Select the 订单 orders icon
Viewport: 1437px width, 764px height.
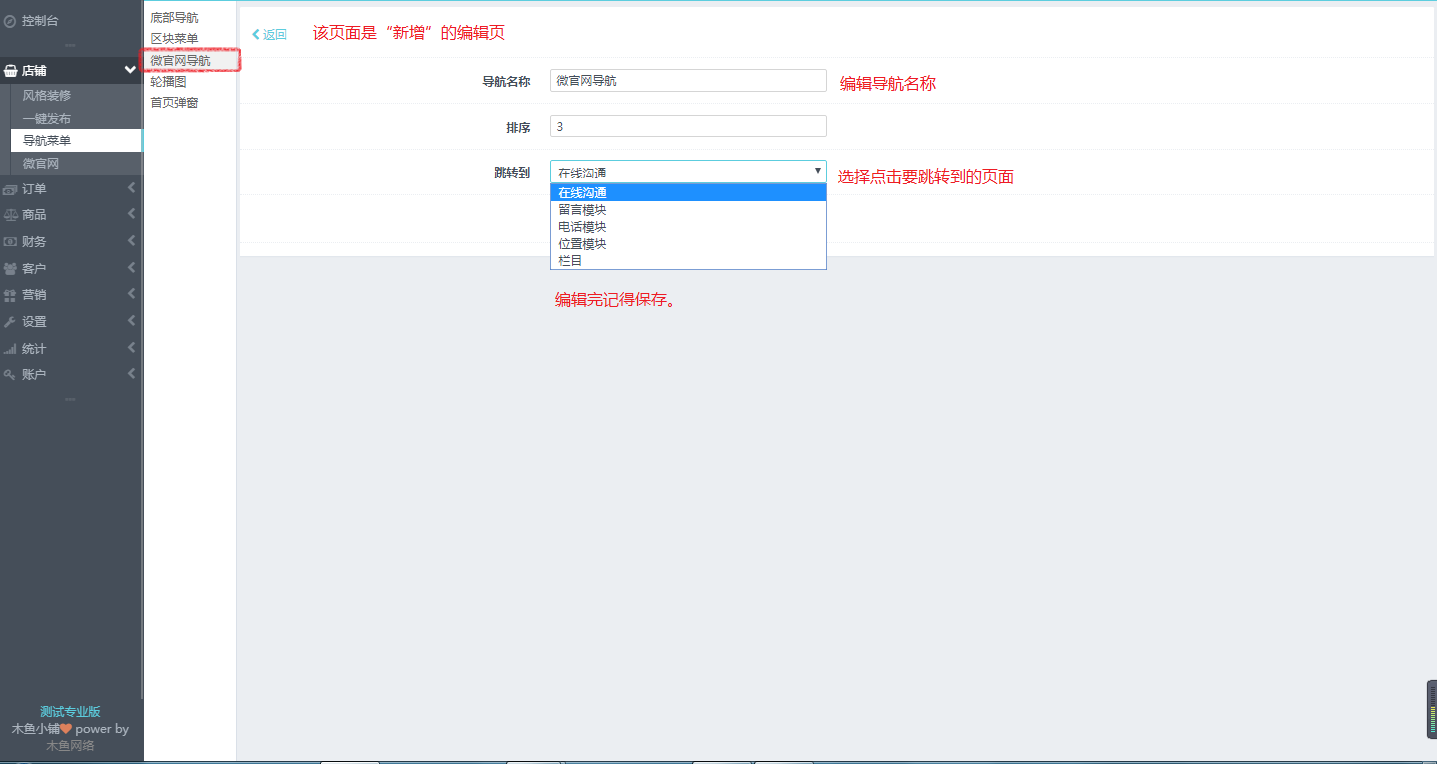pyautogui.click(x=10, y=188)
